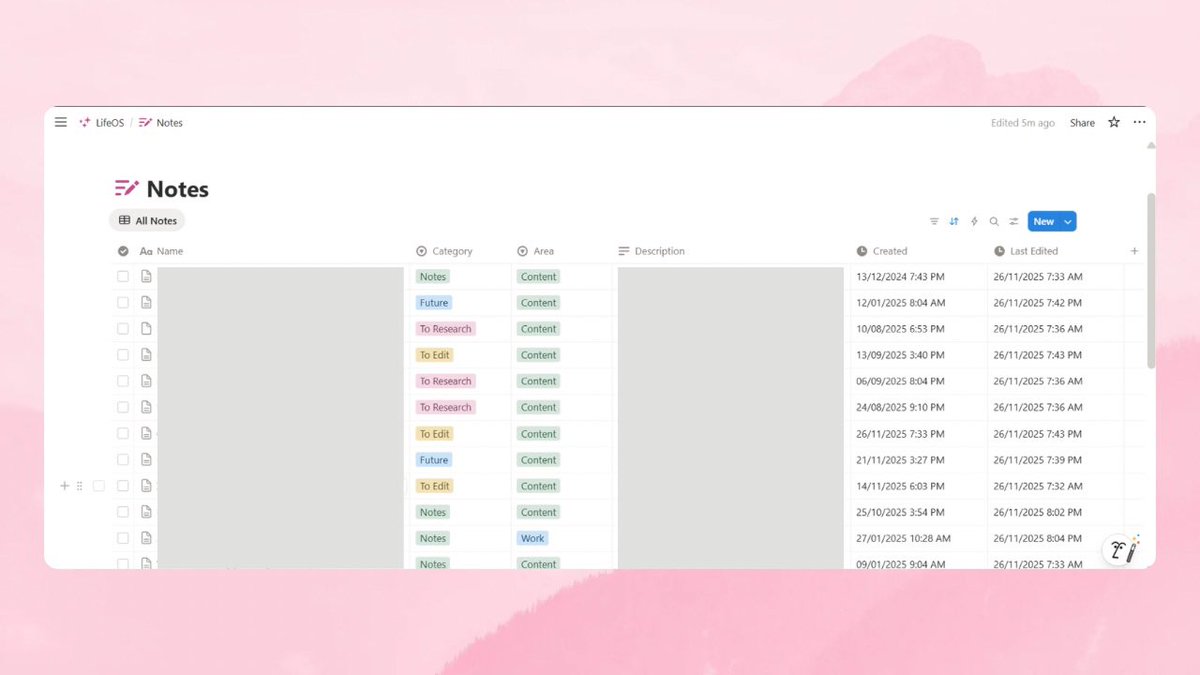Tick checkbox for row created 24/08/2025
Image resolution: width=1200 pixels, height=675 pixels.
(x=123, y=407)
